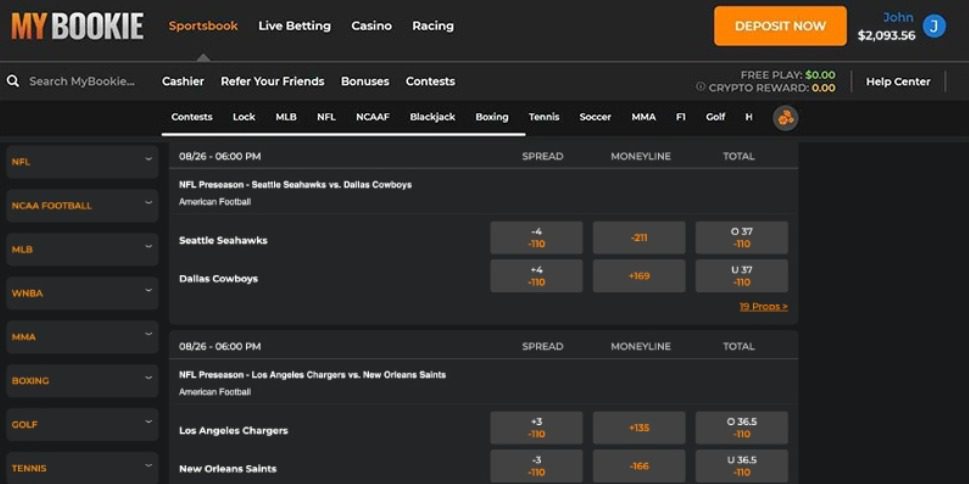Viewport: 969px width, 484px height.
Task: Open the 19 Props link
Action: click(x=763, y=307)
